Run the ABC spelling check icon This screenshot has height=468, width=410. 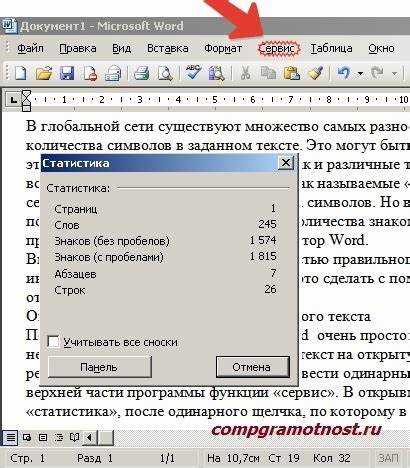[x=193, y=72]
